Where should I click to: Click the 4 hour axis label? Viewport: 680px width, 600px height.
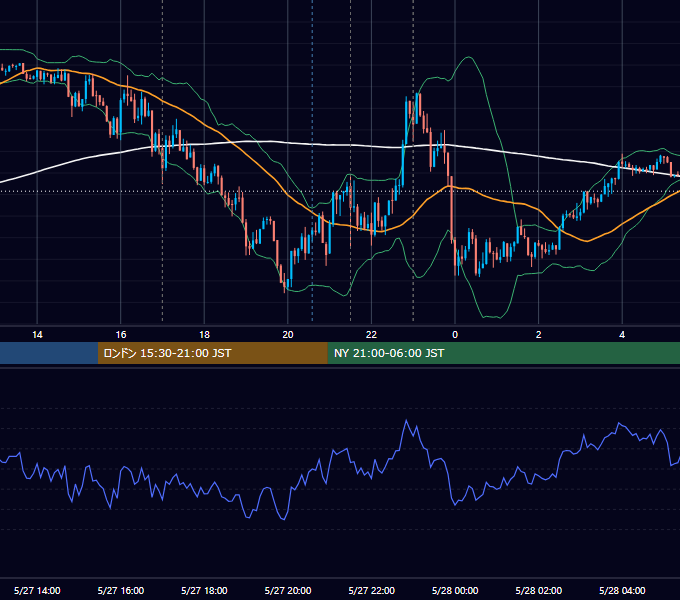[x=622, y=335]
